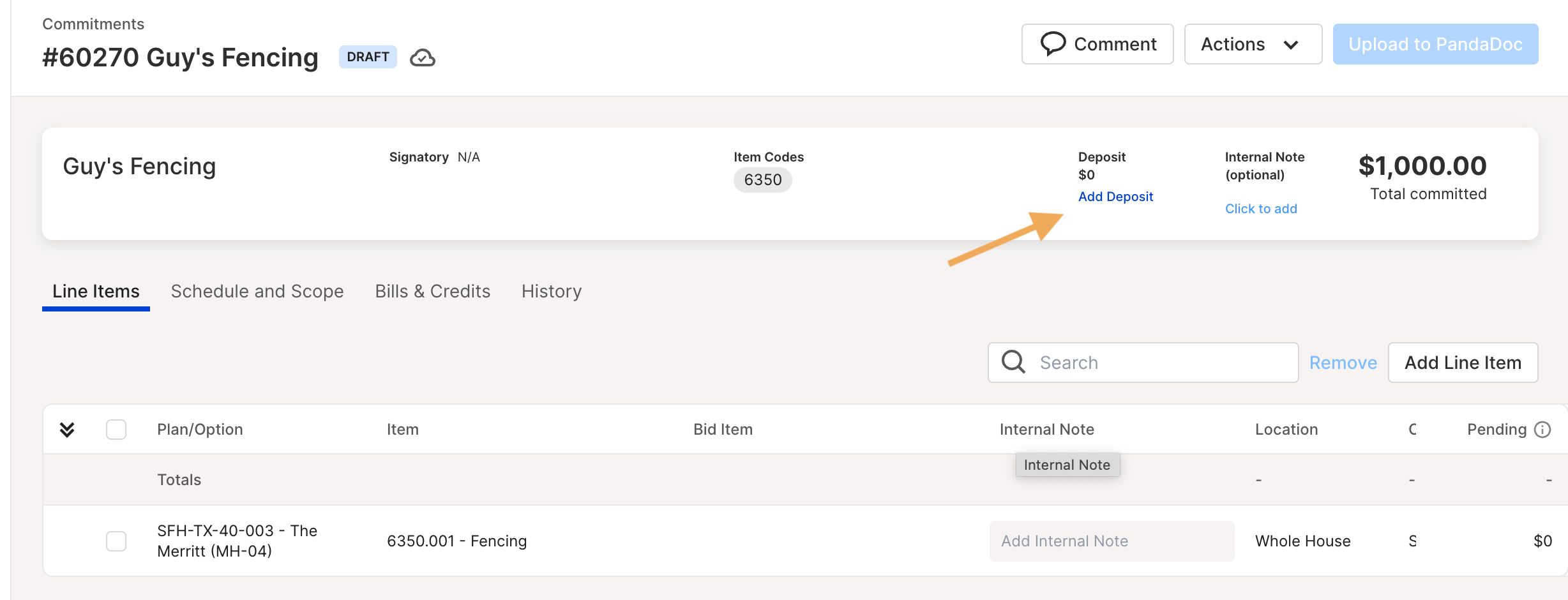
Task: Click the Upload to PandaDoc button
Action: tap(1435, 44)
